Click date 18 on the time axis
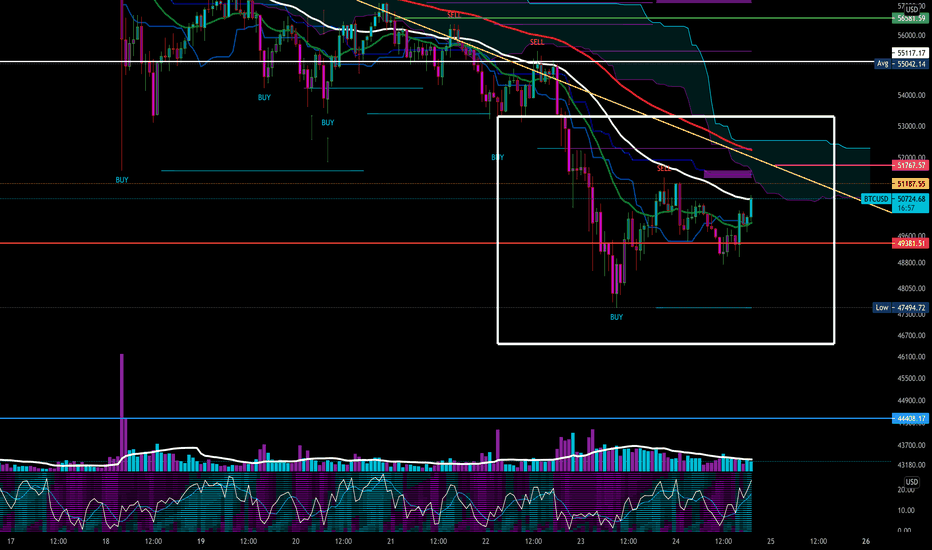This screenshot has height=550, width=932. click(x=106, y=541)
